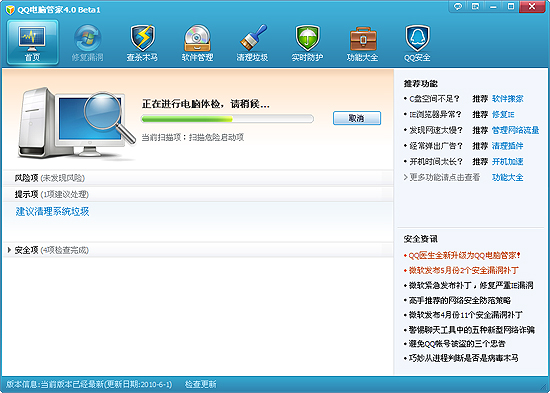The image size is (550, 393).
Task: Click the 安全资讯 panel heading
Action: click(421, 239)
